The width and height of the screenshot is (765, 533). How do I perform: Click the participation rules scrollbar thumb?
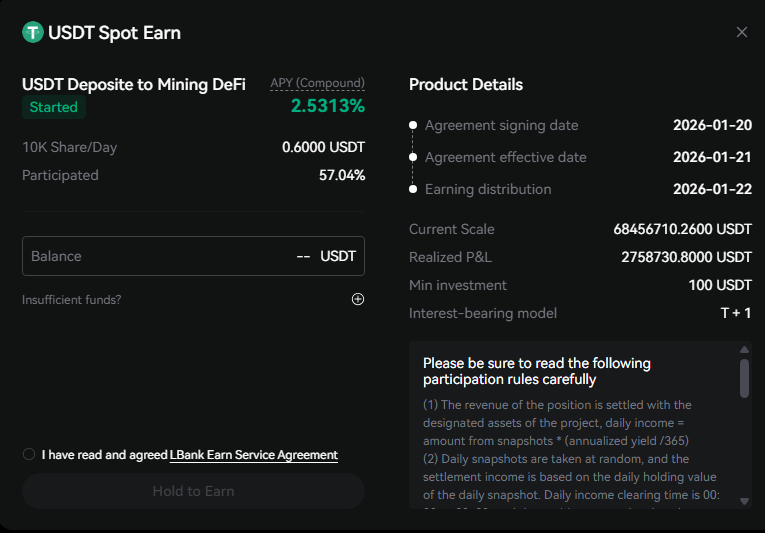(x=744, y=379)
